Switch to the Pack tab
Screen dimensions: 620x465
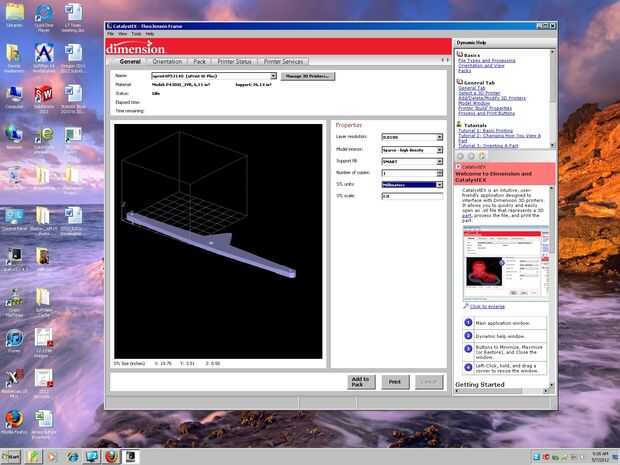(200, 61)
